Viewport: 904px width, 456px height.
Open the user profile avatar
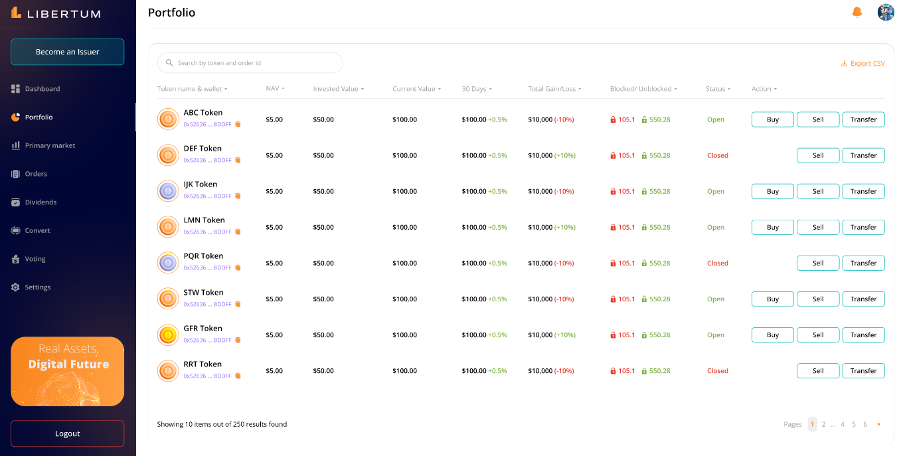(x=885, y=12)
